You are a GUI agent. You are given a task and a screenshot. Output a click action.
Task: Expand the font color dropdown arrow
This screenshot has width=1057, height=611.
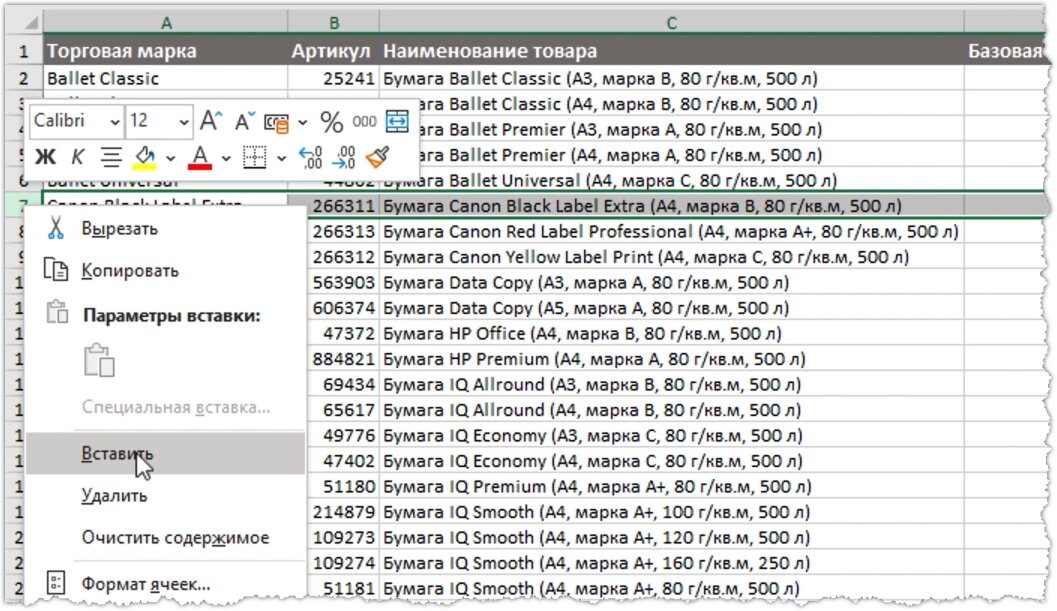point(226,158)
